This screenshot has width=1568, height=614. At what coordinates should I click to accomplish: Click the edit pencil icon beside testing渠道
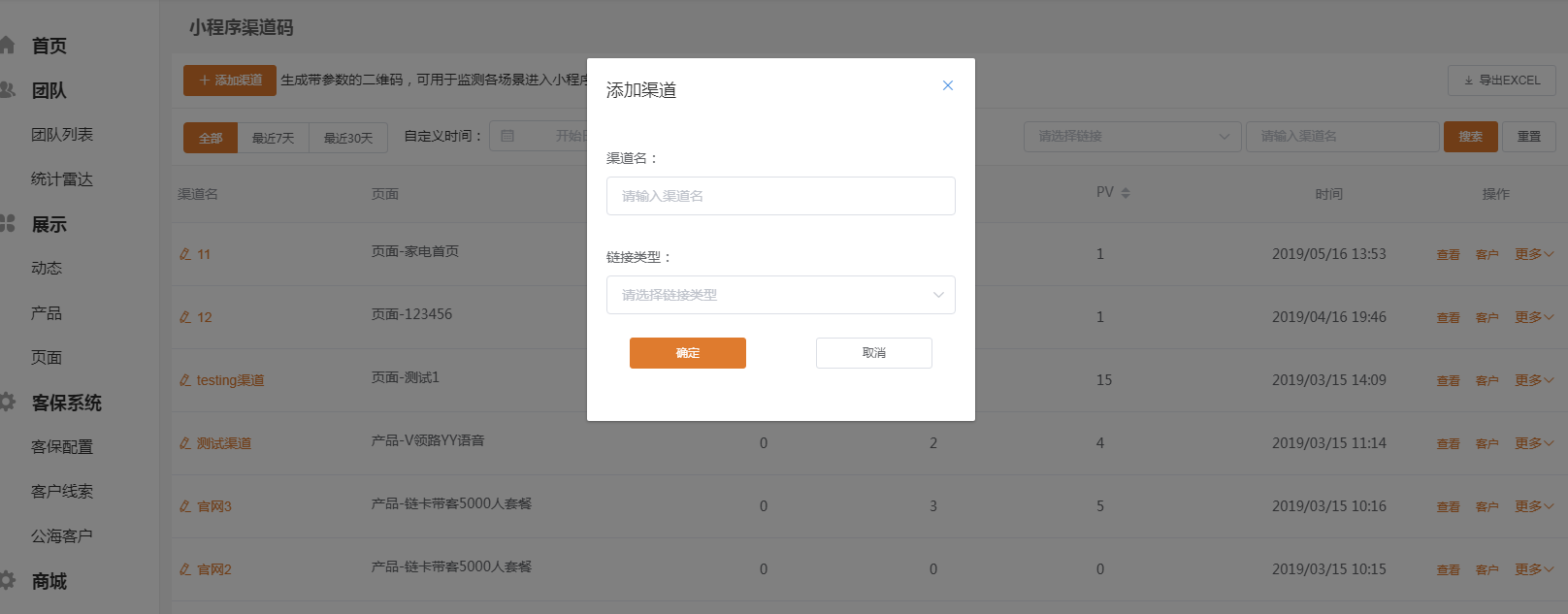184,380
